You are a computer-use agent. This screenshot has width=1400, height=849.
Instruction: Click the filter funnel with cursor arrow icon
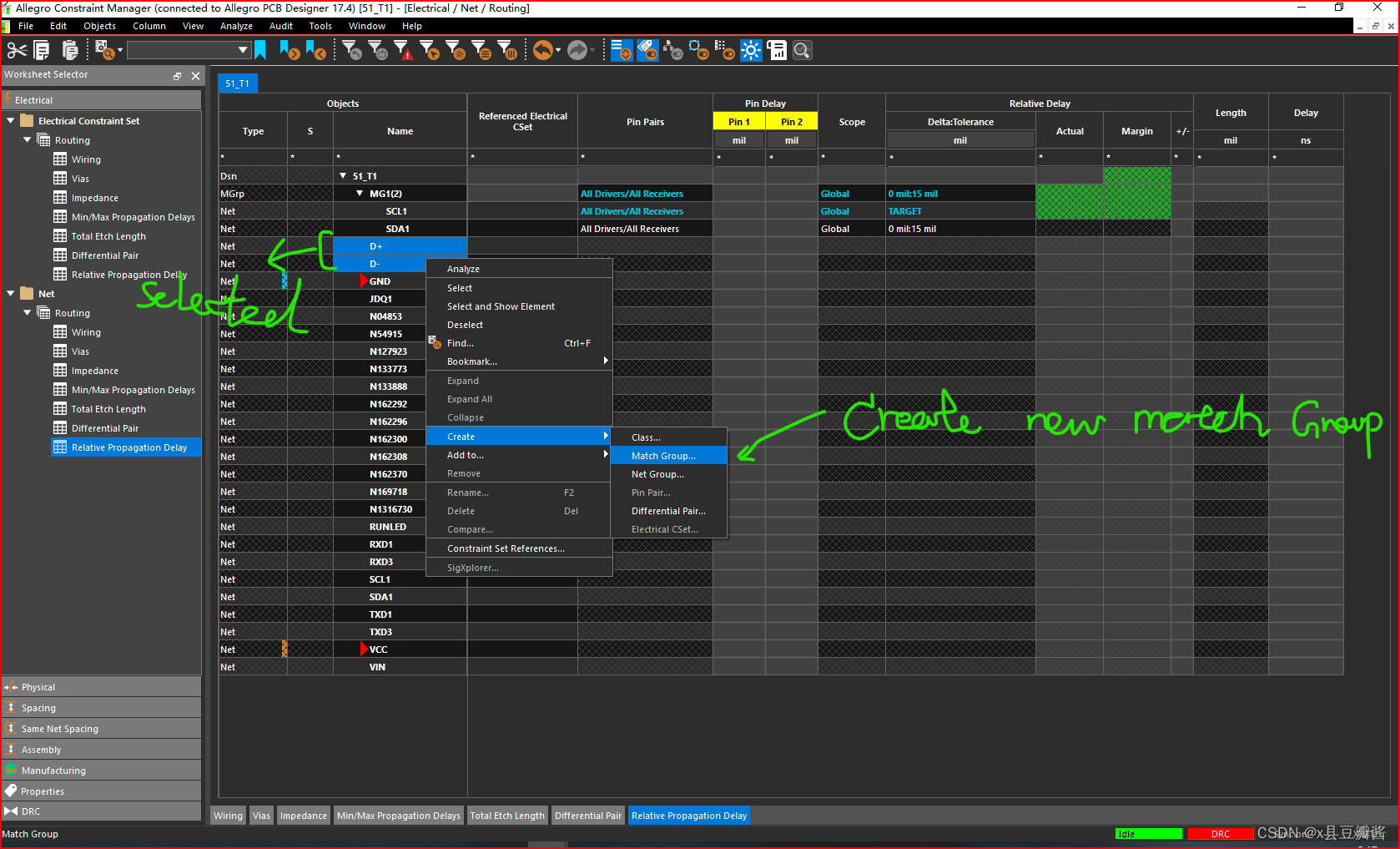430,50
